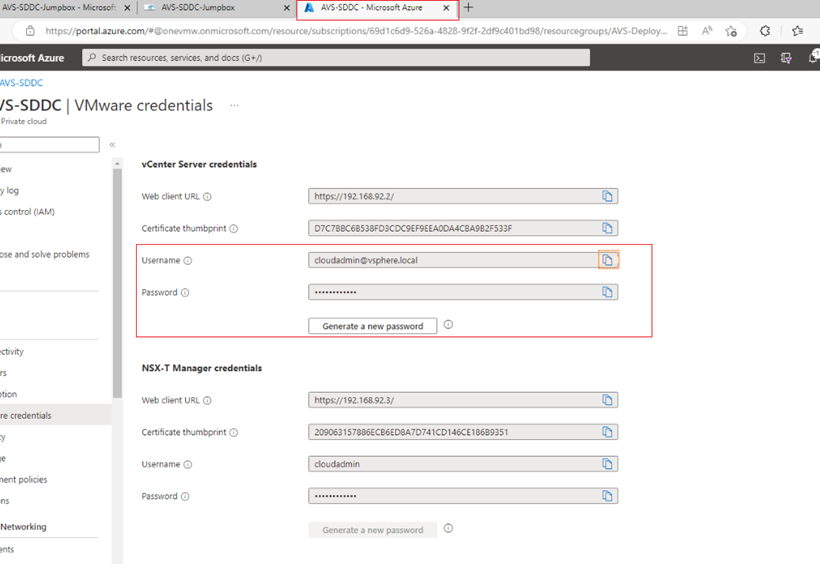
Task: Copy the NSX-T cloudadmin username
Action: (607, 464)
